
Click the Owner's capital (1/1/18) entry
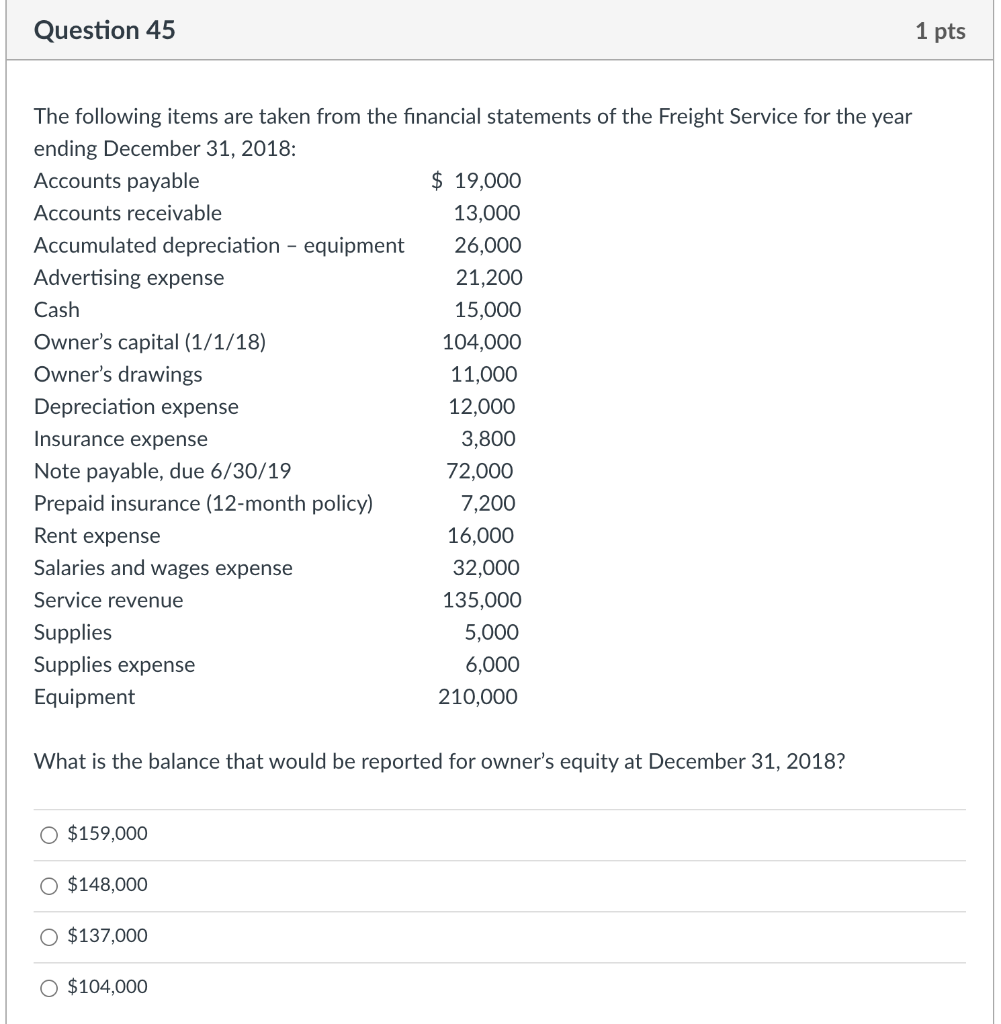point(147,342)
